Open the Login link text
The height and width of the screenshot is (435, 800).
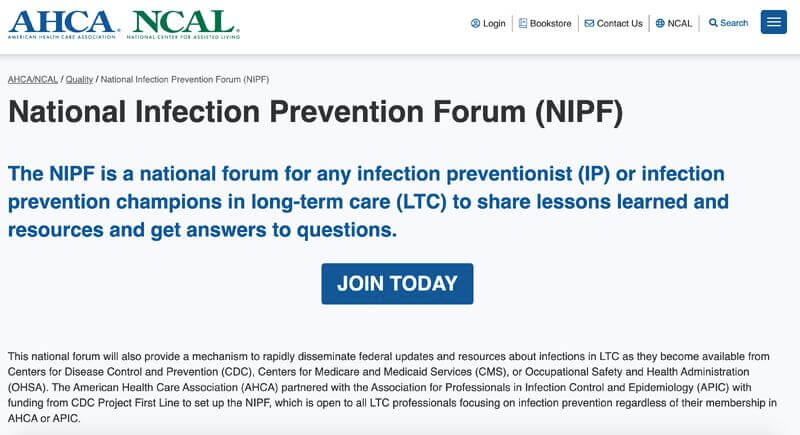pos(494,23)
